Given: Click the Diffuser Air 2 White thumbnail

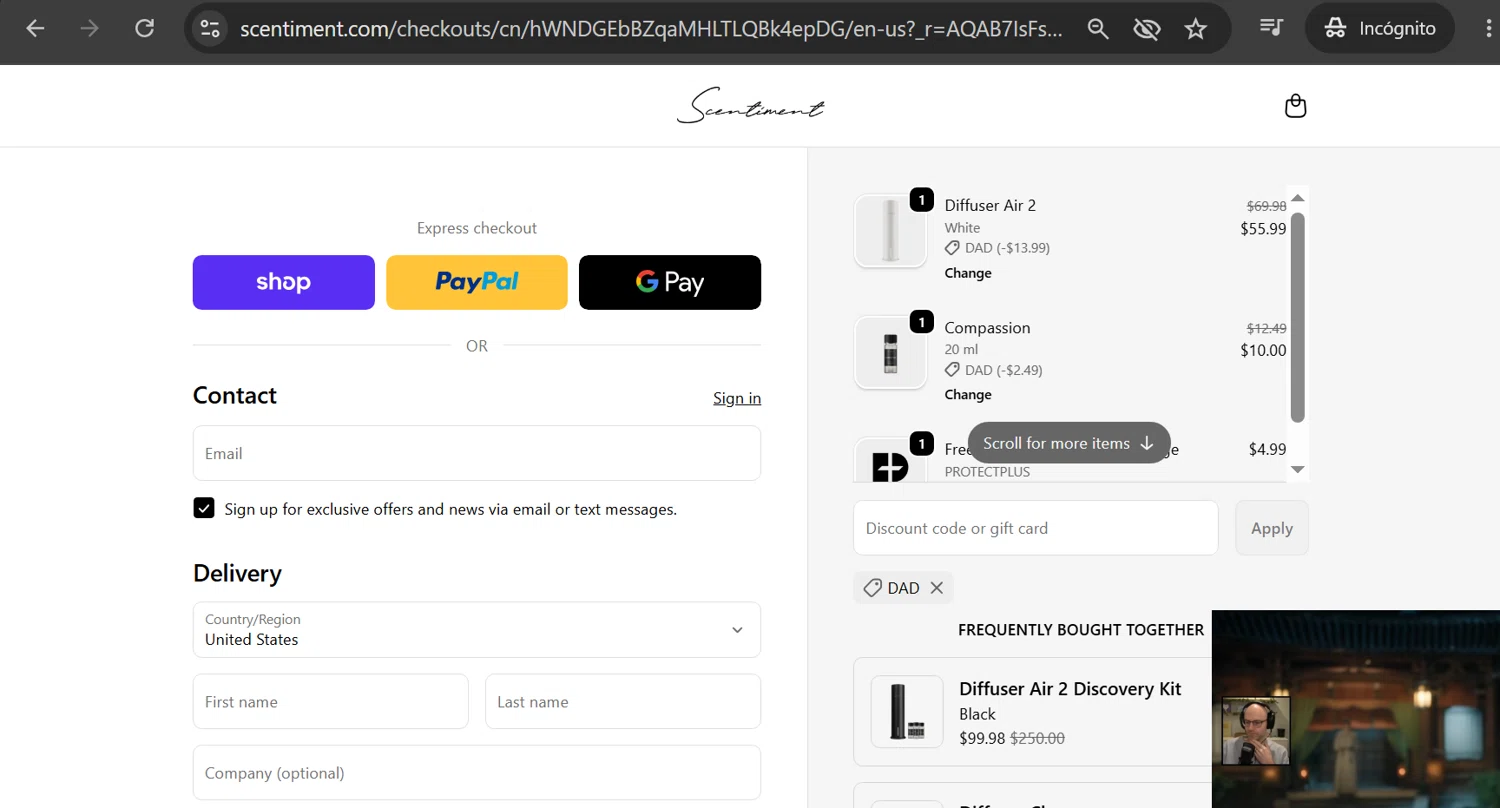Looking at the screenshot, I should (x=890, y=231).
